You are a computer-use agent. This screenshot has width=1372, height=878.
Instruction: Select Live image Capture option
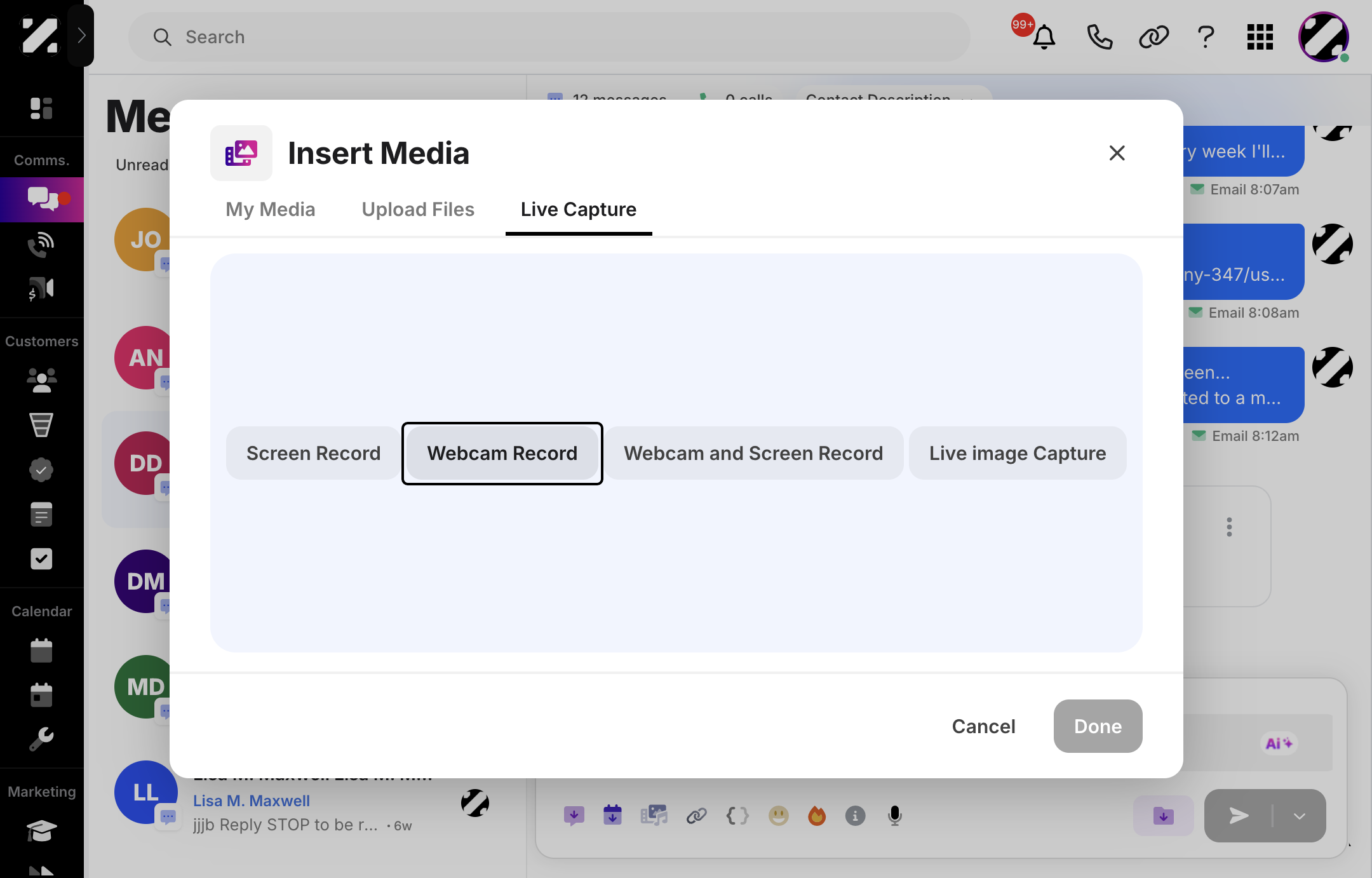click(1018, 453)
